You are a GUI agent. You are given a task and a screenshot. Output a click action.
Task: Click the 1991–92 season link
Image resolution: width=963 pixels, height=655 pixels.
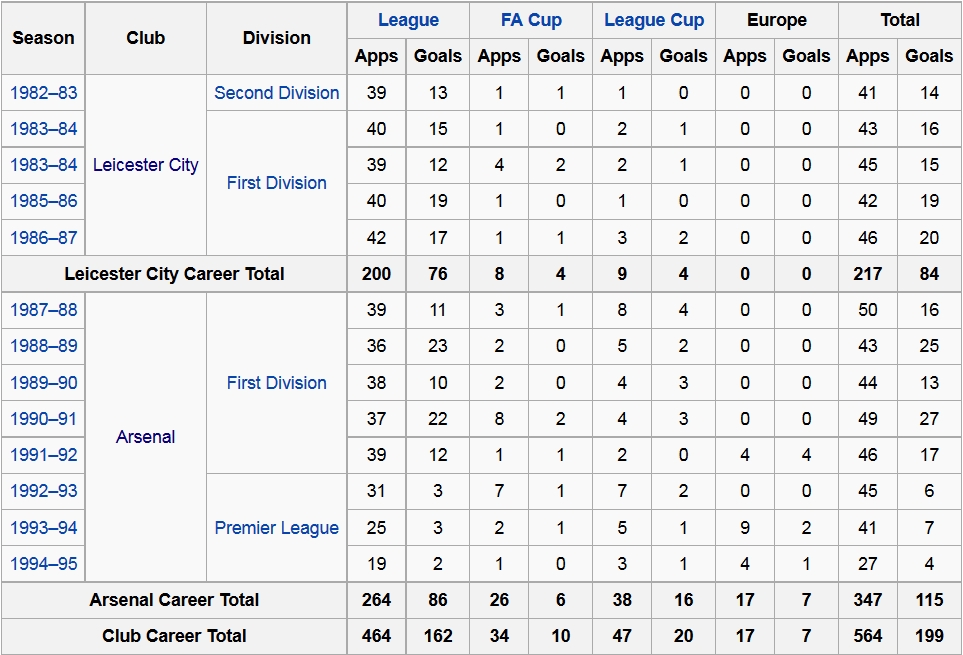[x=44, y=455]
